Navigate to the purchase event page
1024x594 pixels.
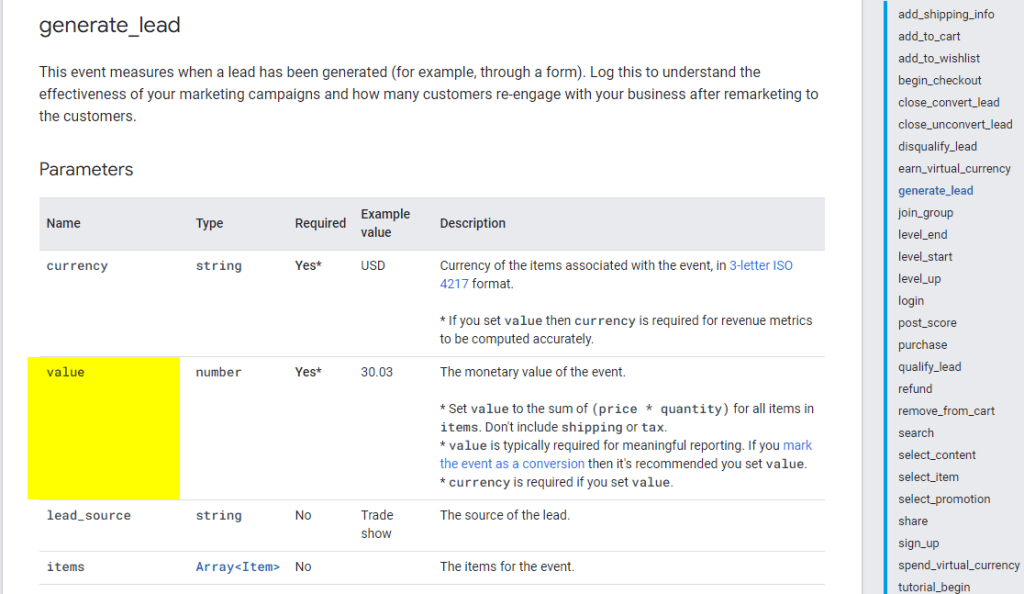click(x=921, y=344)
